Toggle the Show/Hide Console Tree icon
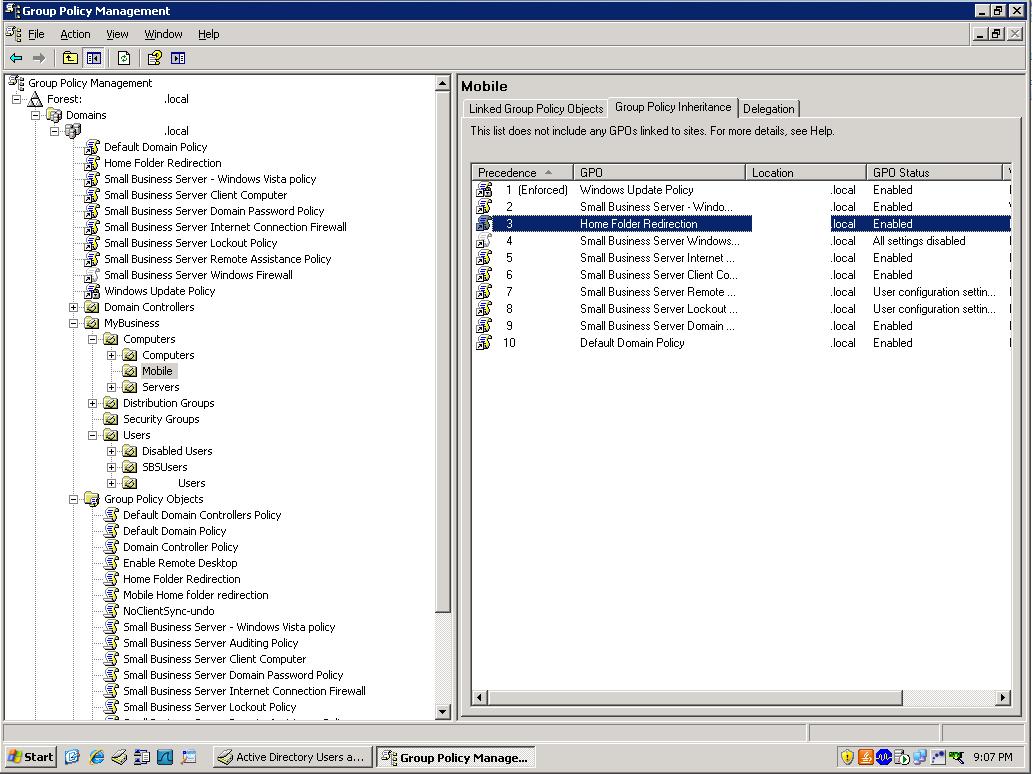Viewport: 1032px width, 774px height. (94, 59)
